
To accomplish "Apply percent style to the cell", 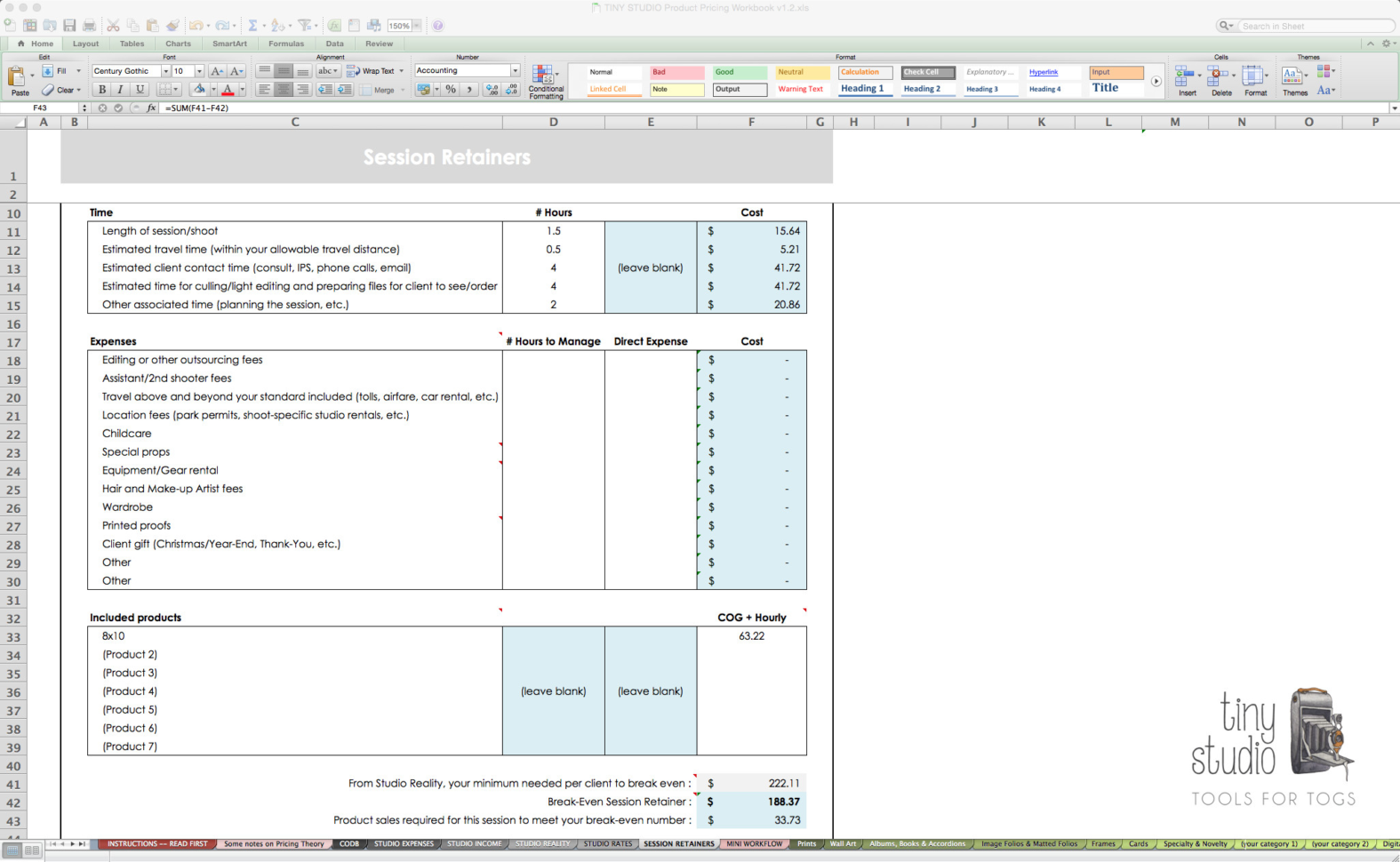I will point(451,90).
